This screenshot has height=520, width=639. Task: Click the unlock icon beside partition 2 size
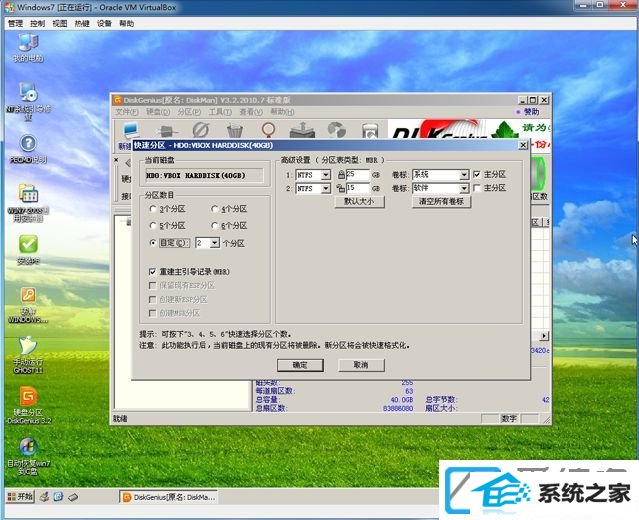341,188
